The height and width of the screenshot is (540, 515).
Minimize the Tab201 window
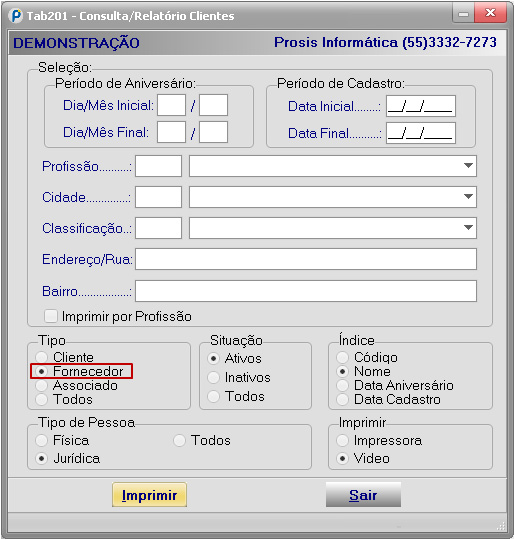click(463, 14)
